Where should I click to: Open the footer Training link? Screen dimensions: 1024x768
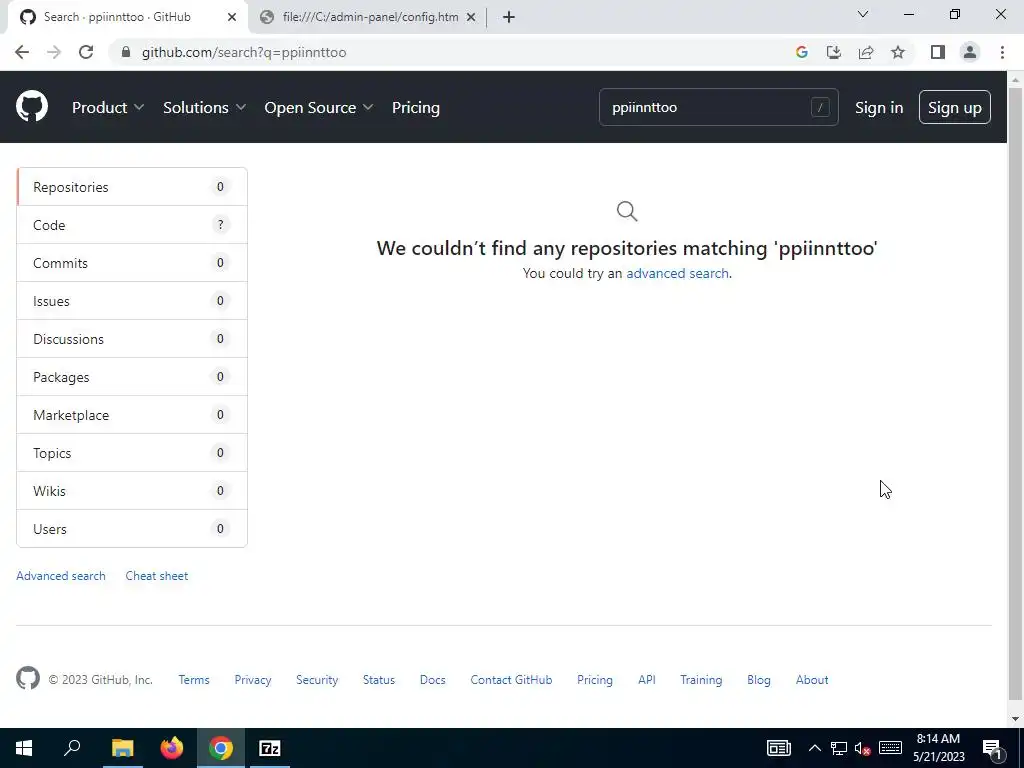pos(701,679)
